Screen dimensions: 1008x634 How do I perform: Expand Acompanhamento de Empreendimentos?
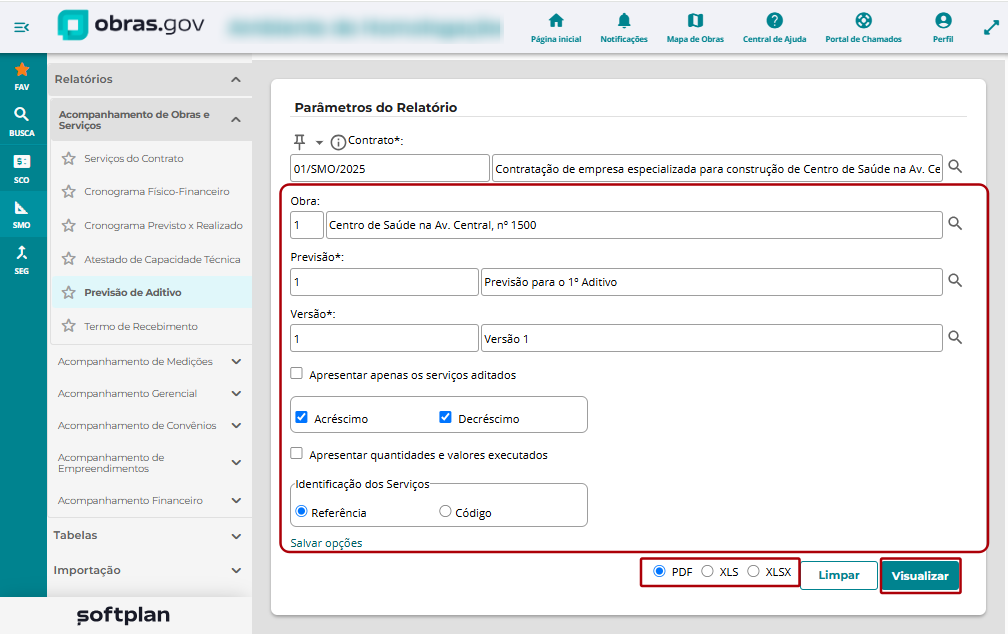(236, 463)
